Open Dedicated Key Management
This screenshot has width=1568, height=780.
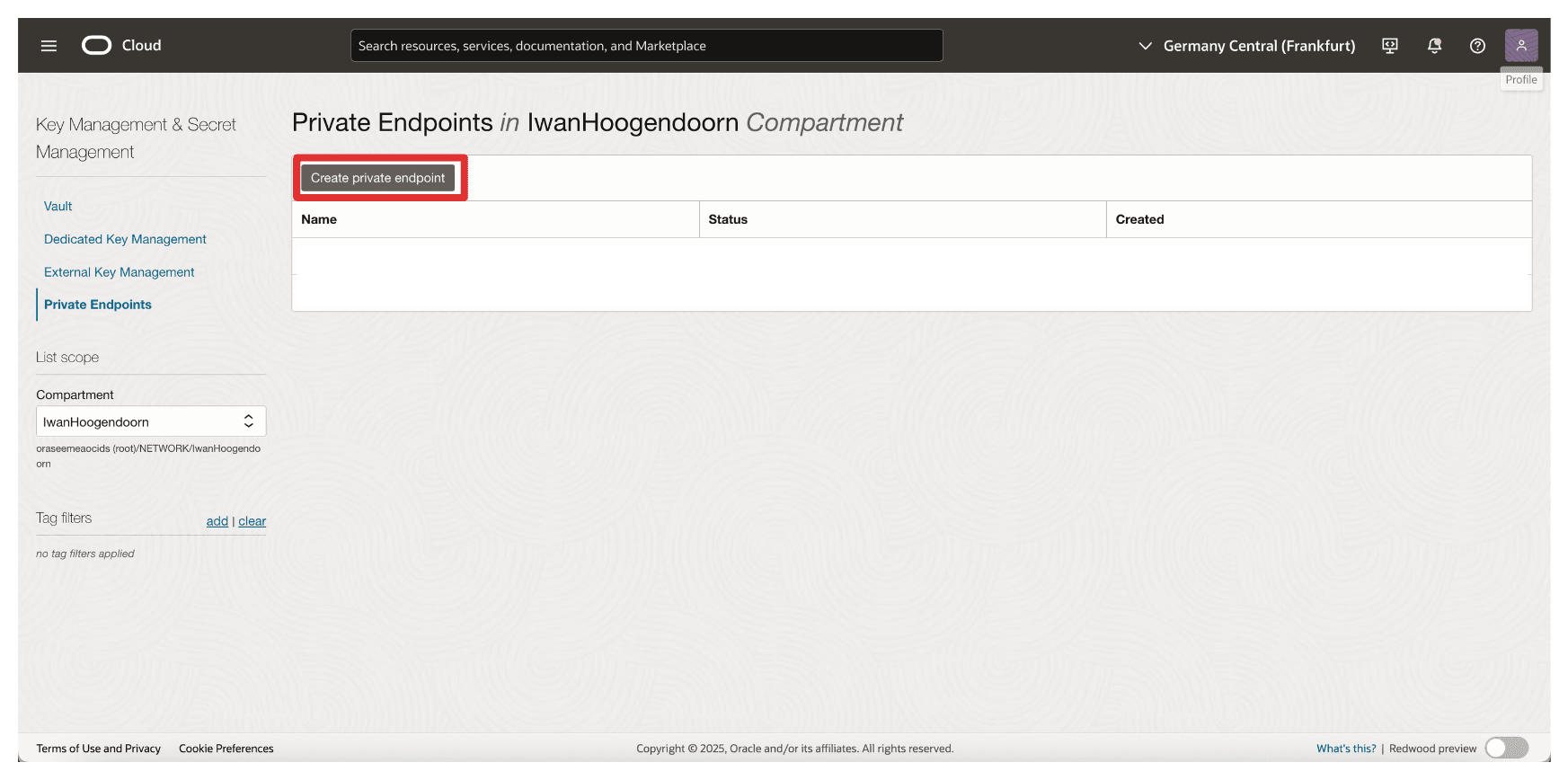point(125,239)
